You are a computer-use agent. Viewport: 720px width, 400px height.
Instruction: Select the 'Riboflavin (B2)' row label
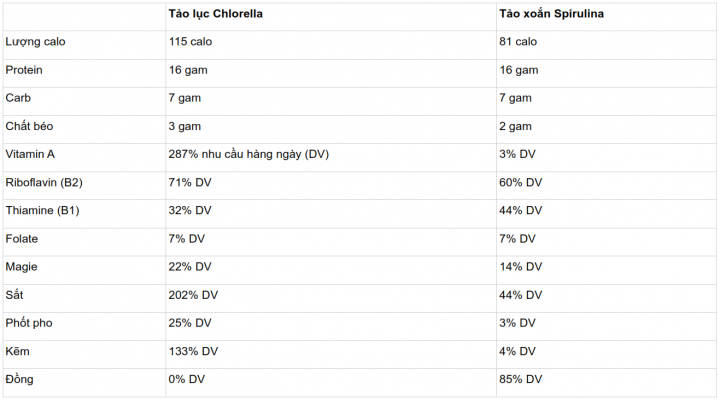click(x=45, y=183)
